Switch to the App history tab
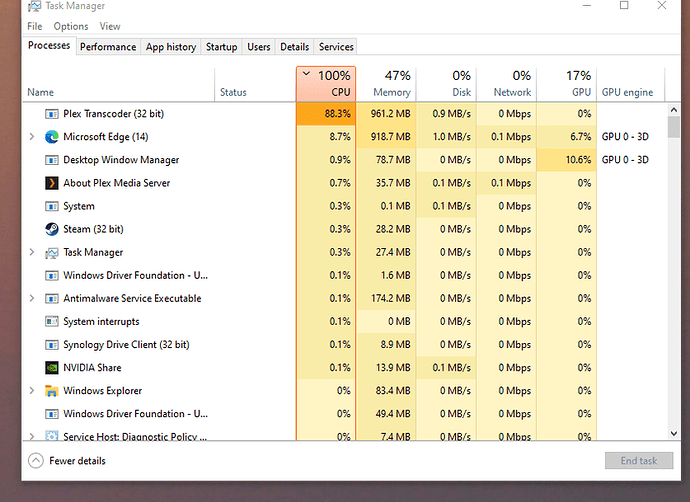This screenshot has height=502, width=690. [x=171, y=47]
